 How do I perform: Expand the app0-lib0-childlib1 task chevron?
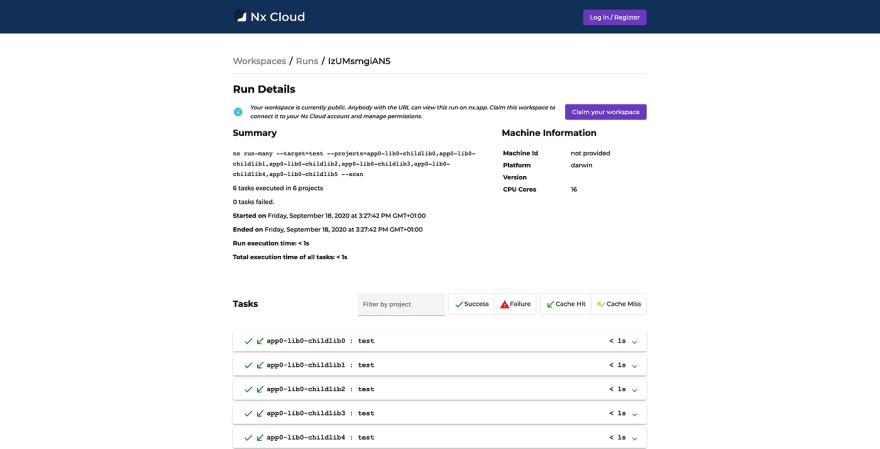click(x=635, y=366)
